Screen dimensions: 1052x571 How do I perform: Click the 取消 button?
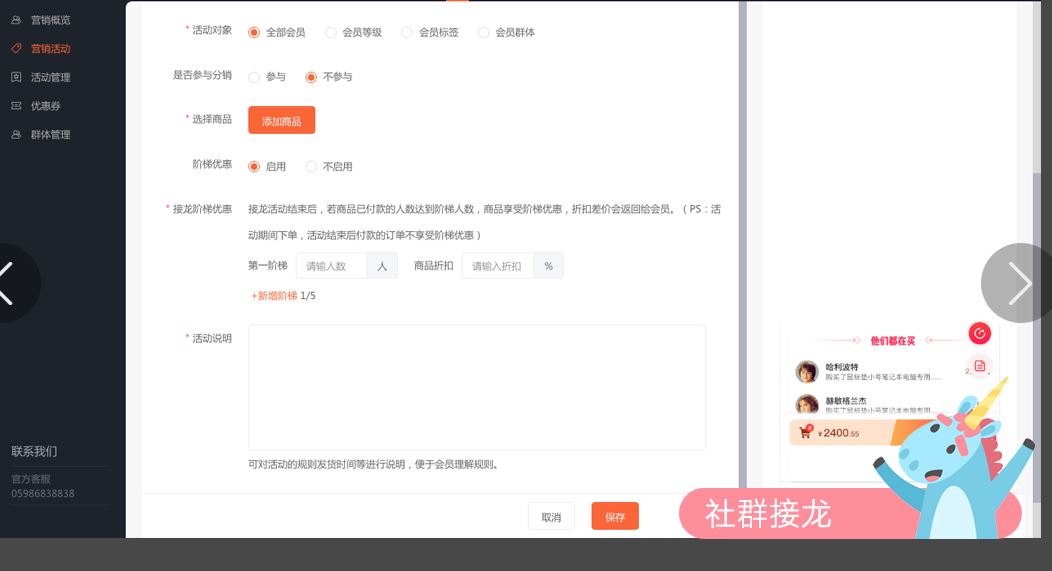click(551, 517)
